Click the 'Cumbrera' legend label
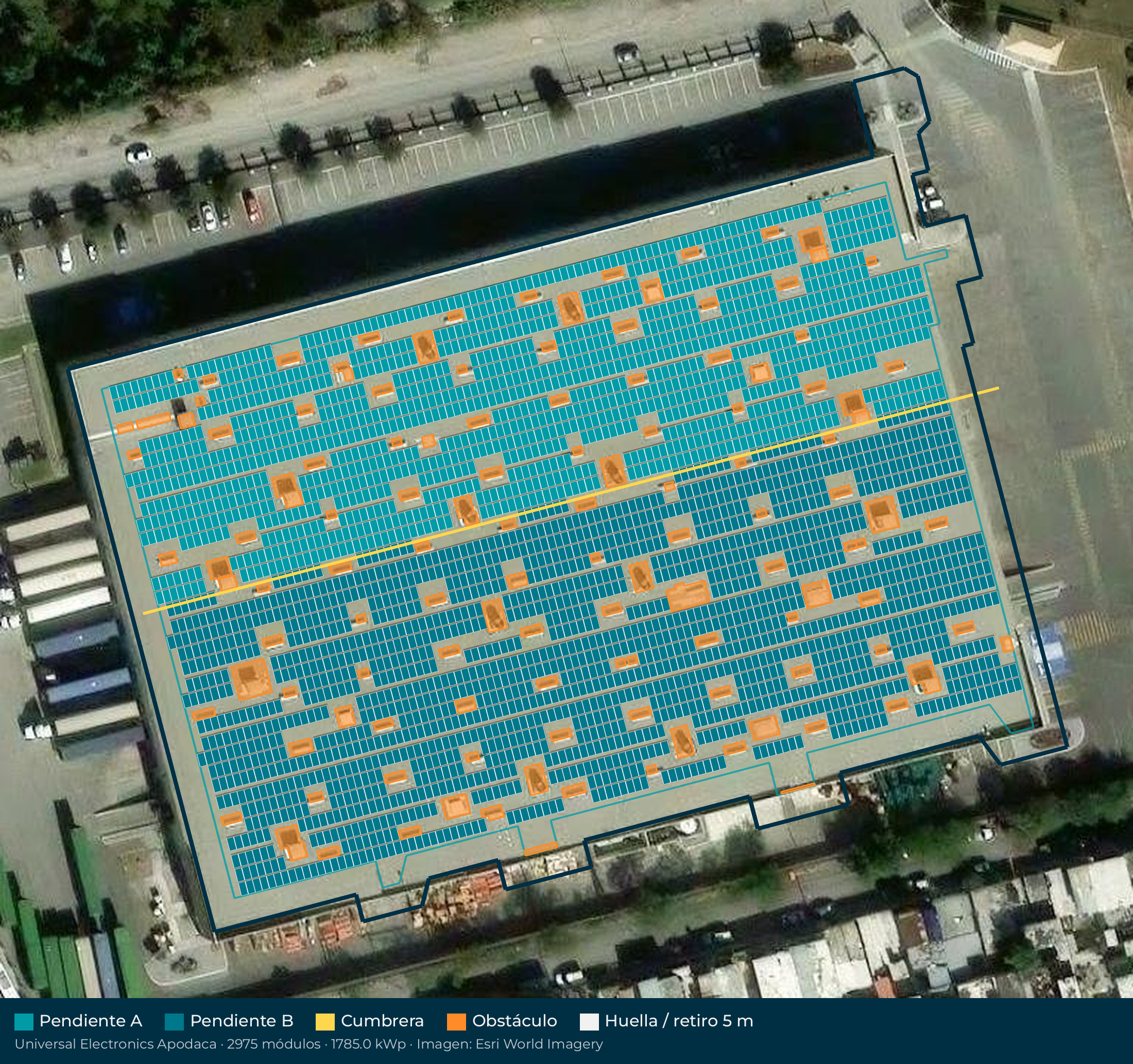This screenshot has height=1064, width=1133. tap(383, 1021)
